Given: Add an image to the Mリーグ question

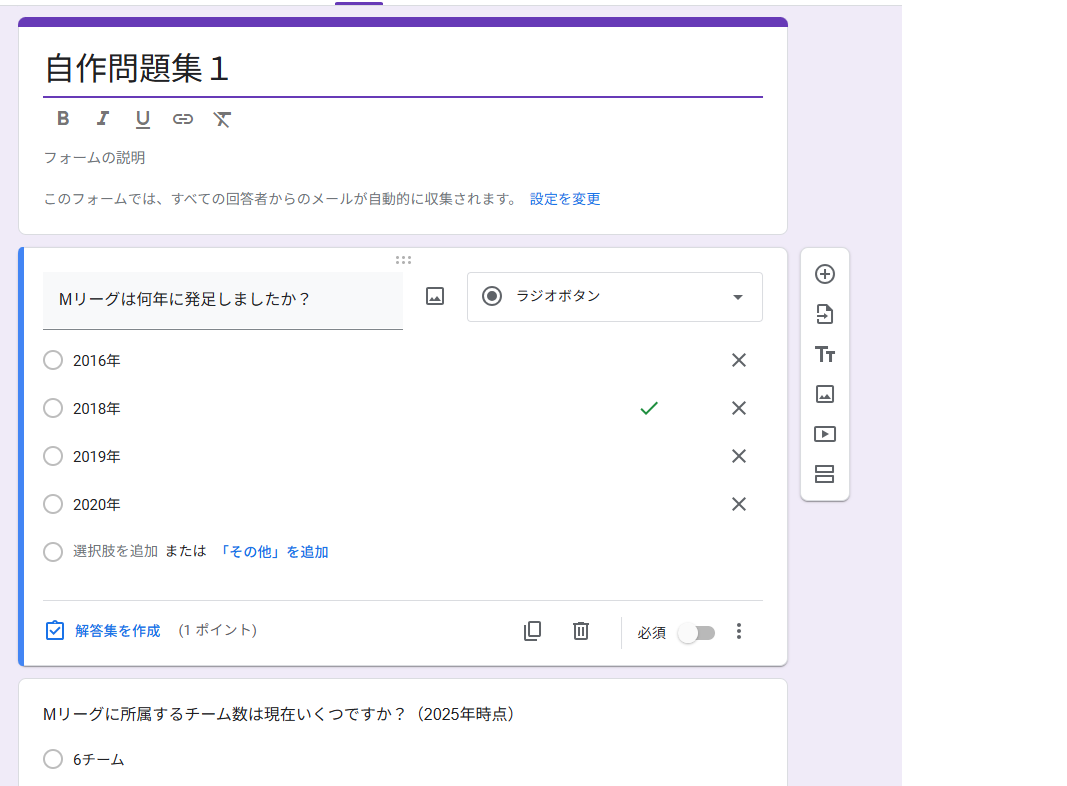Looking at the screenshot, I should click(x=435, y=296).
